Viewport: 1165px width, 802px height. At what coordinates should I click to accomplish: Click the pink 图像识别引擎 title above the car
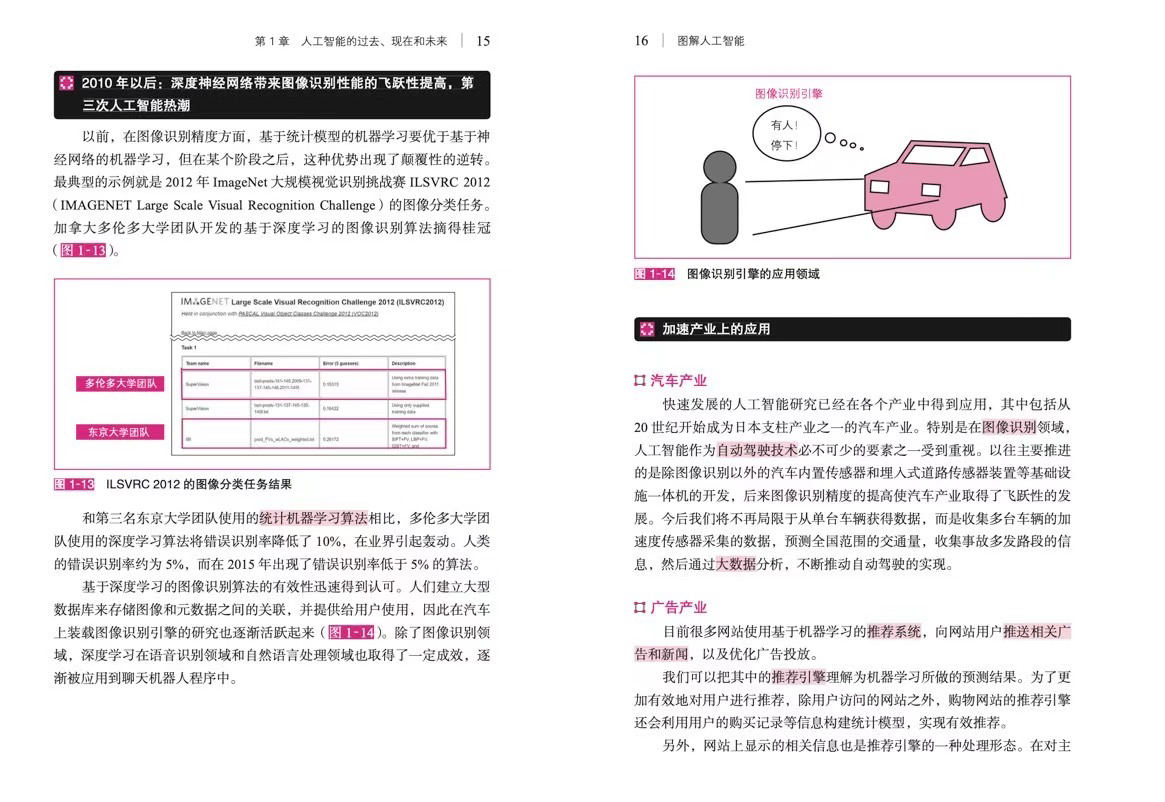(x=788, y=94)
